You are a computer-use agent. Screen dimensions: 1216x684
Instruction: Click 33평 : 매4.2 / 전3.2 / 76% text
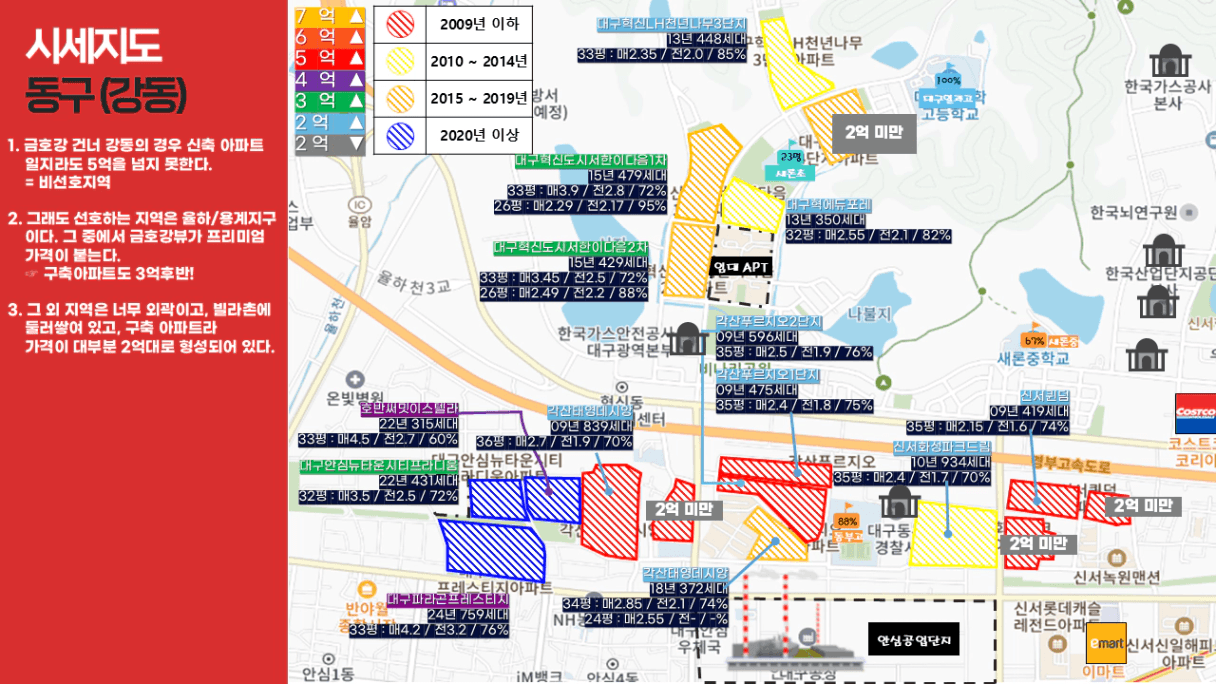pos(429,629)
